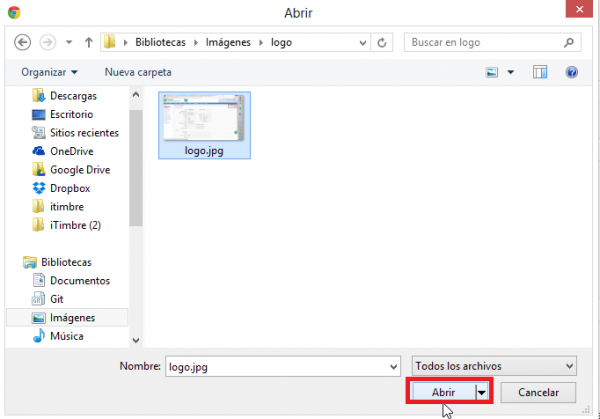Screen dimensions: 600x419
Task: Open recent locations dropdown arrow
Action: [x=69, y=42]
